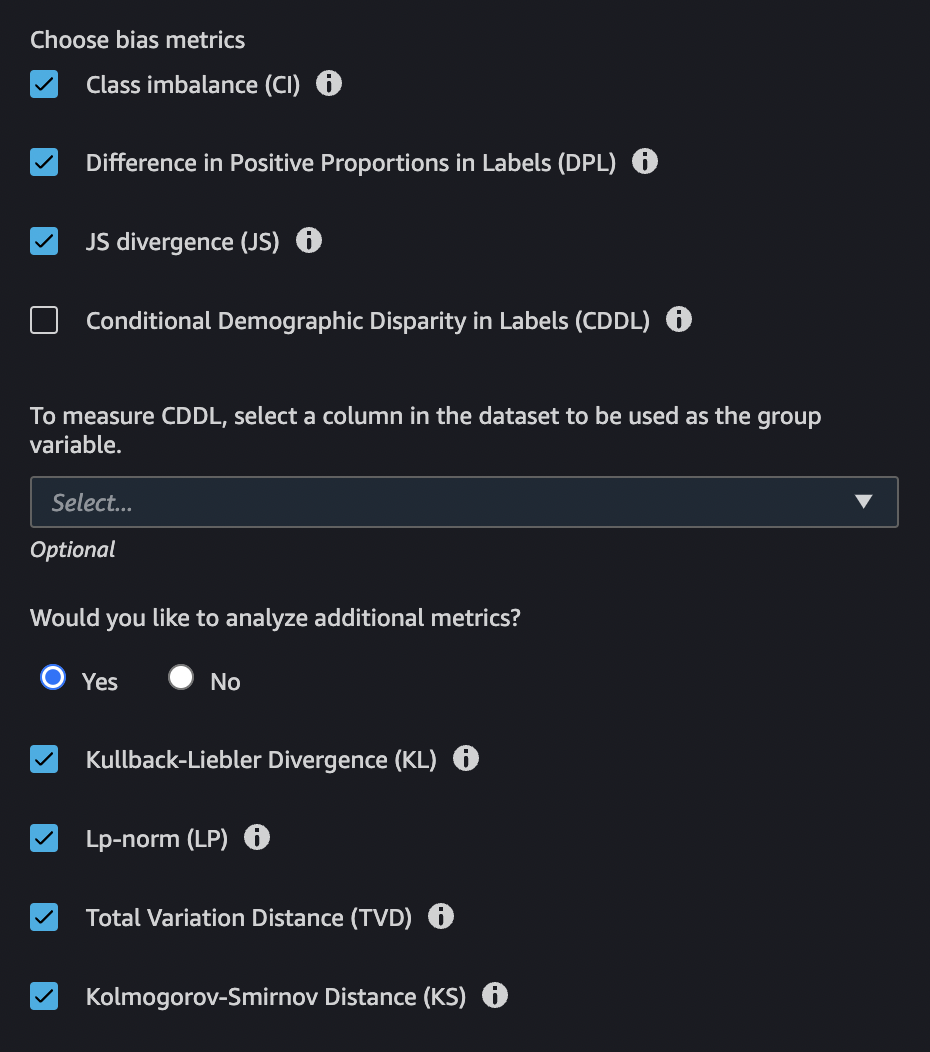The image size is (930, 1052).
Task: Click the dropdown arrow of group variable selector
Action: [x=864, y=502]
